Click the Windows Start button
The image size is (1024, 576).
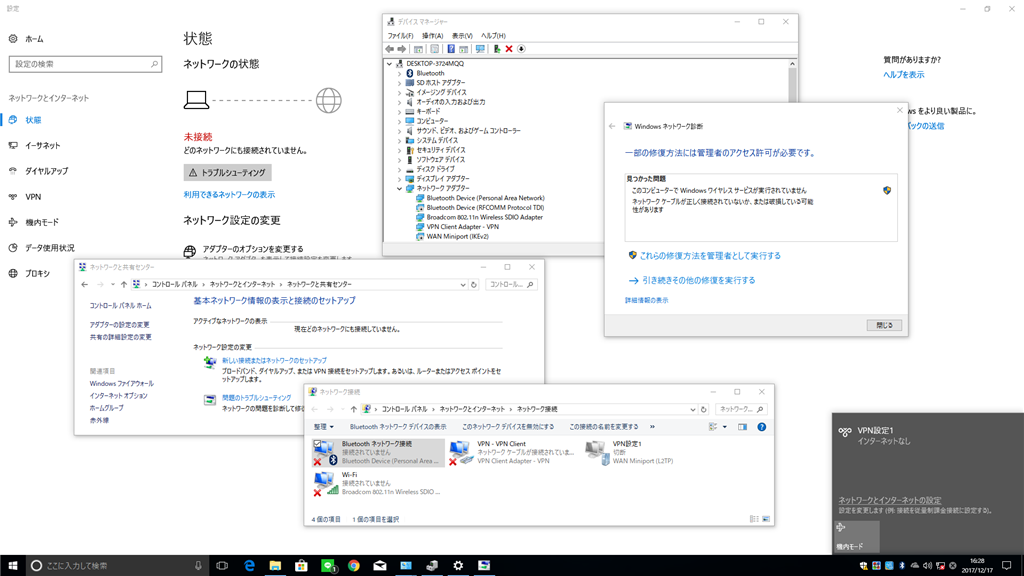coord(12,566)
